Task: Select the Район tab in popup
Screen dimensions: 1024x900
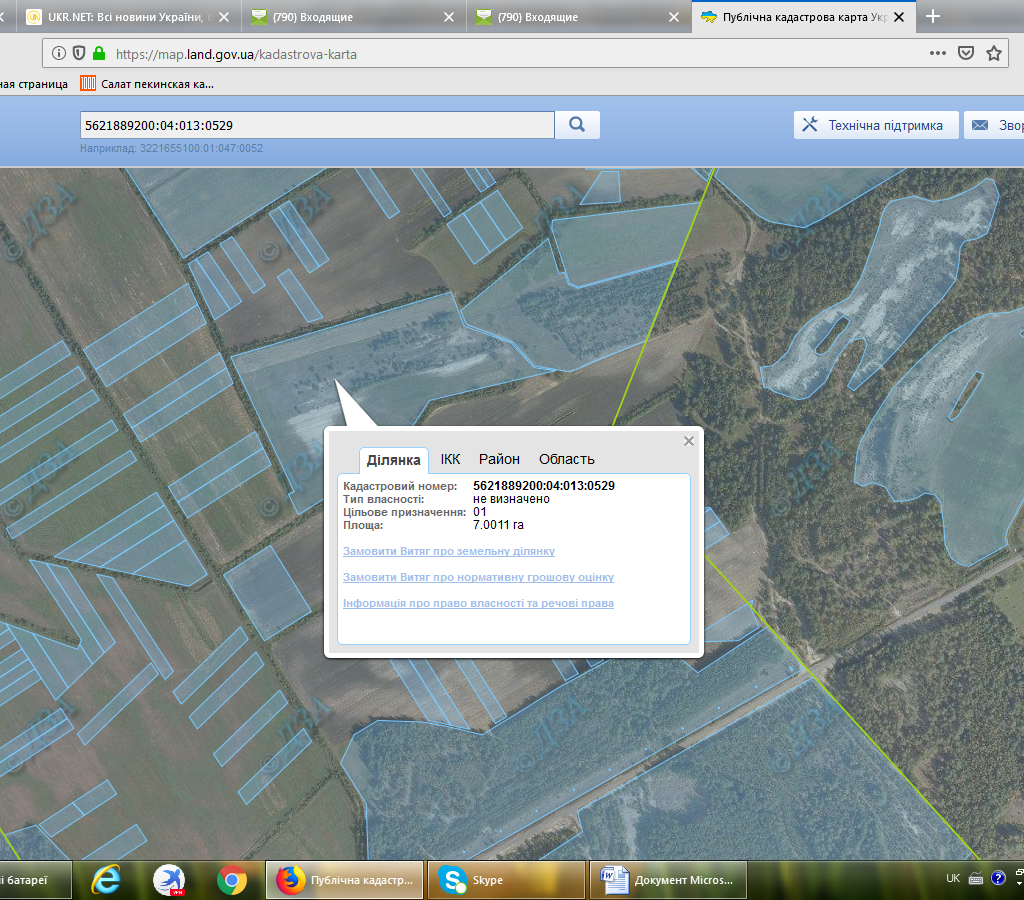Action: 499,459
